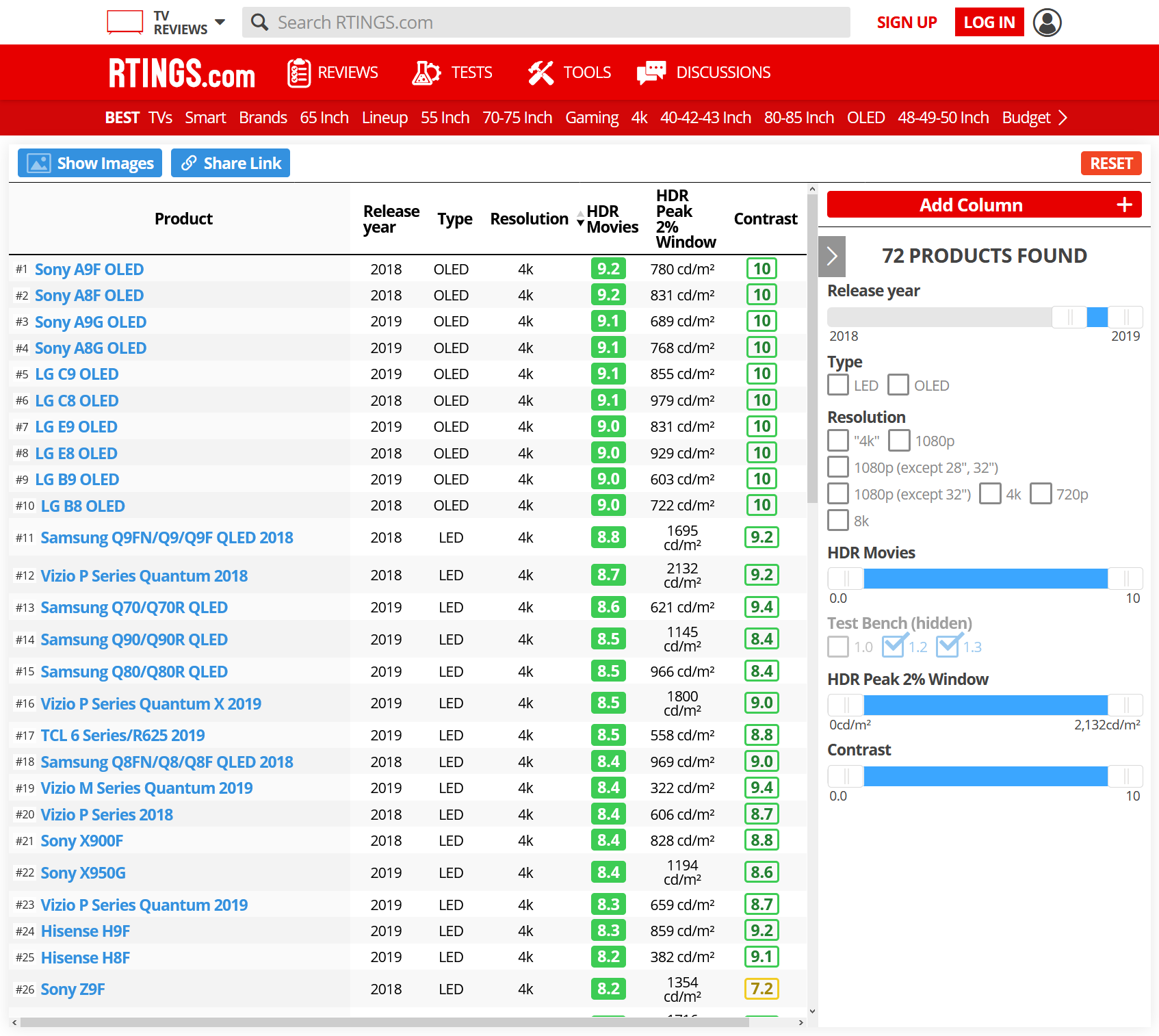
Task: Check the LED type filter
Action: pos(838,385)
